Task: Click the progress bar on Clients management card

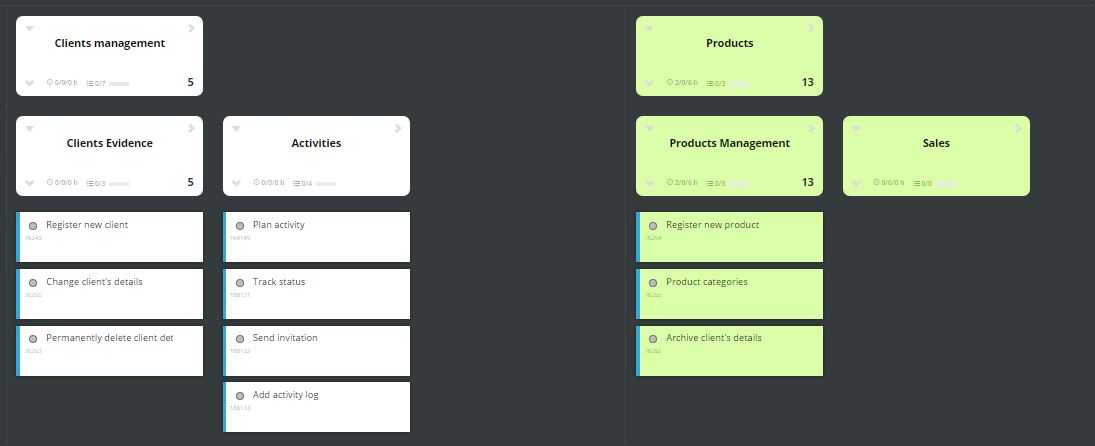Action: (x=119, y=84)
